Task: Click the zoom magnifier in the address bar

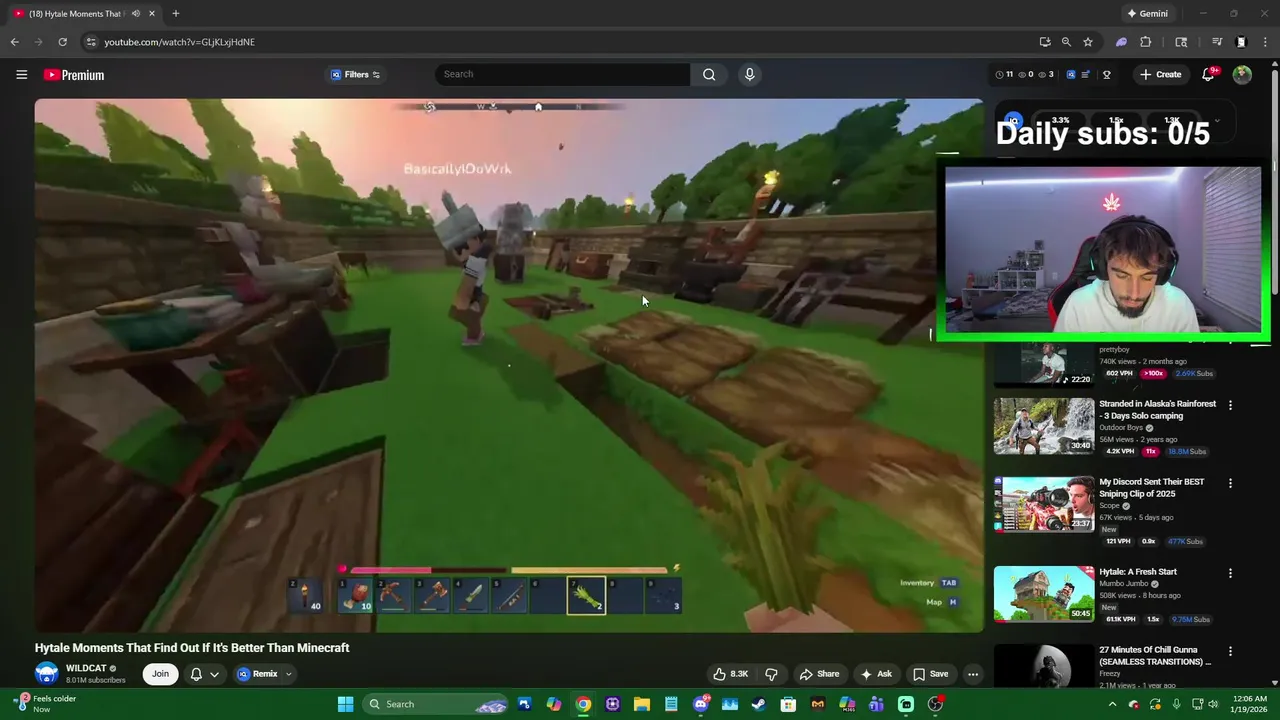Action: point(1066,42)
